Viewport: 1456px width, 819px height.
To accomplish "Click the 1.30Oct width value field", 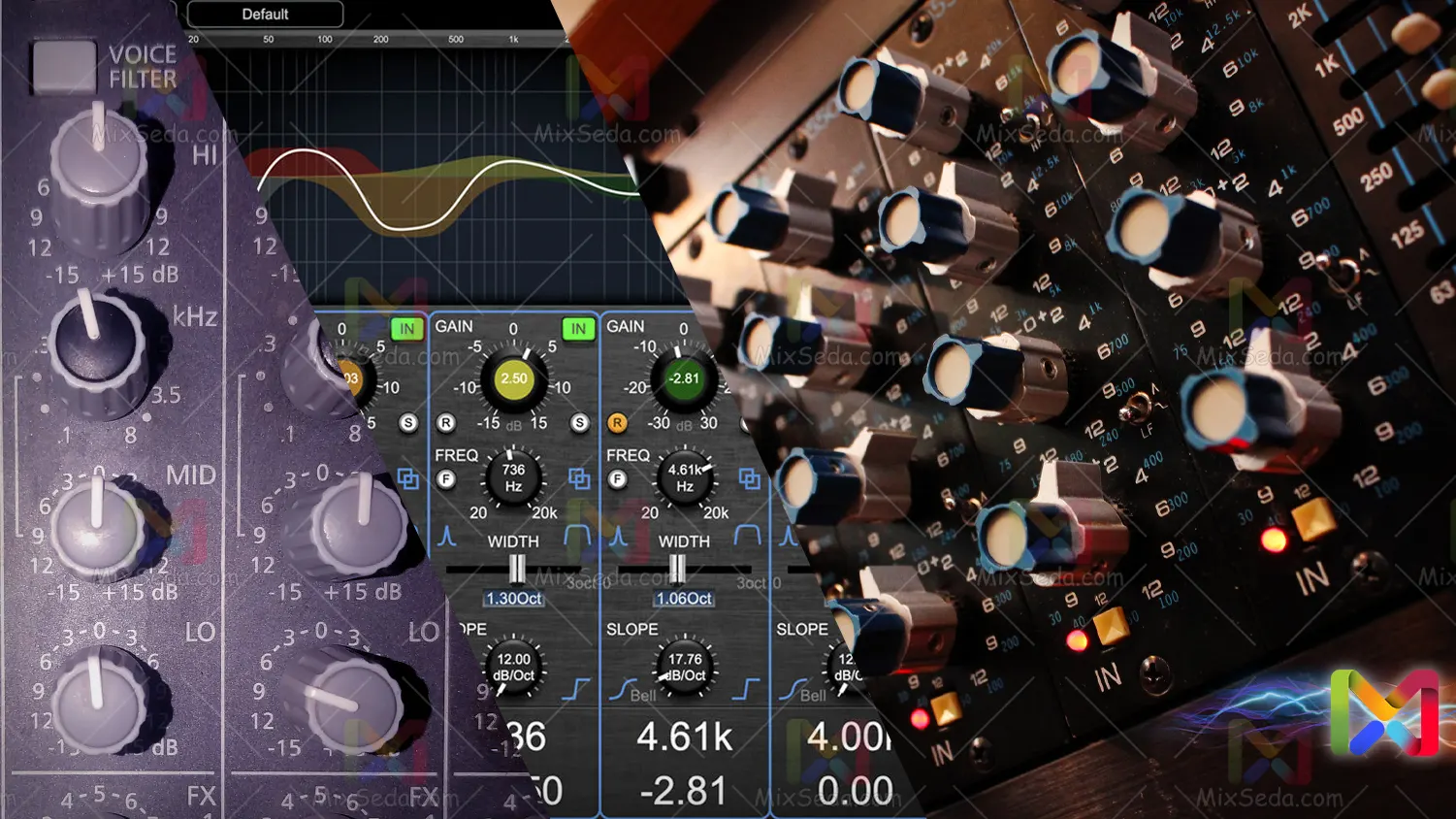I will pos(514,599).
